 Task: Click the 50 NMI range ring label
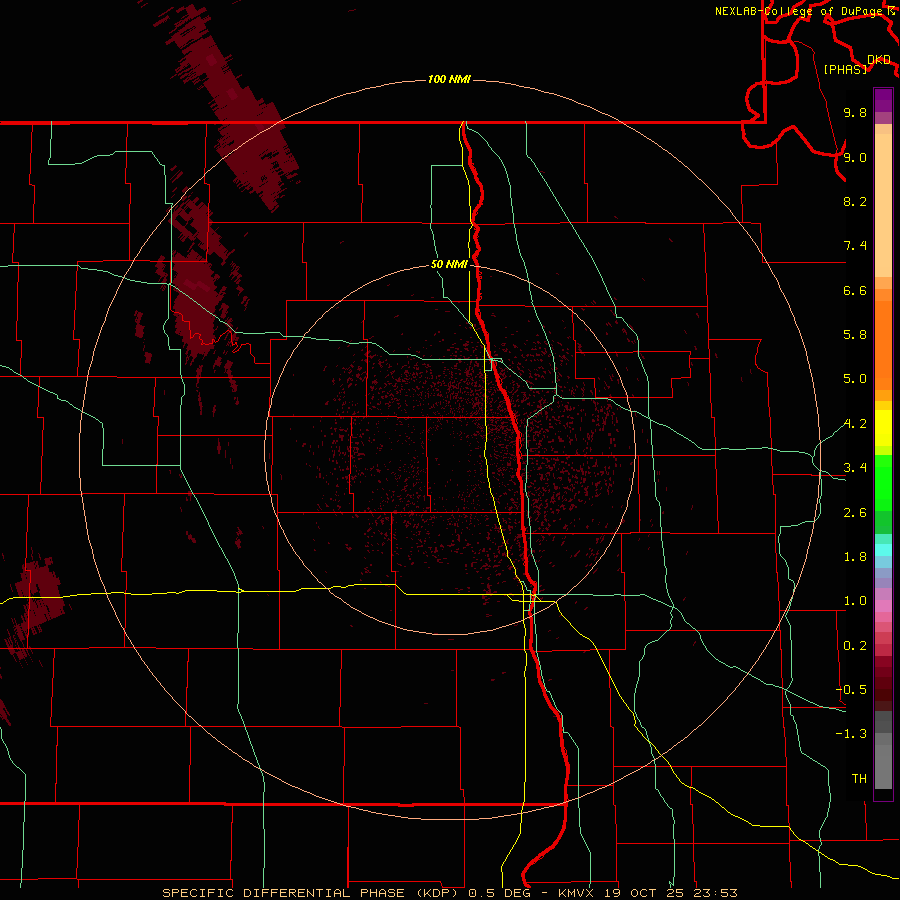[449, 264]
